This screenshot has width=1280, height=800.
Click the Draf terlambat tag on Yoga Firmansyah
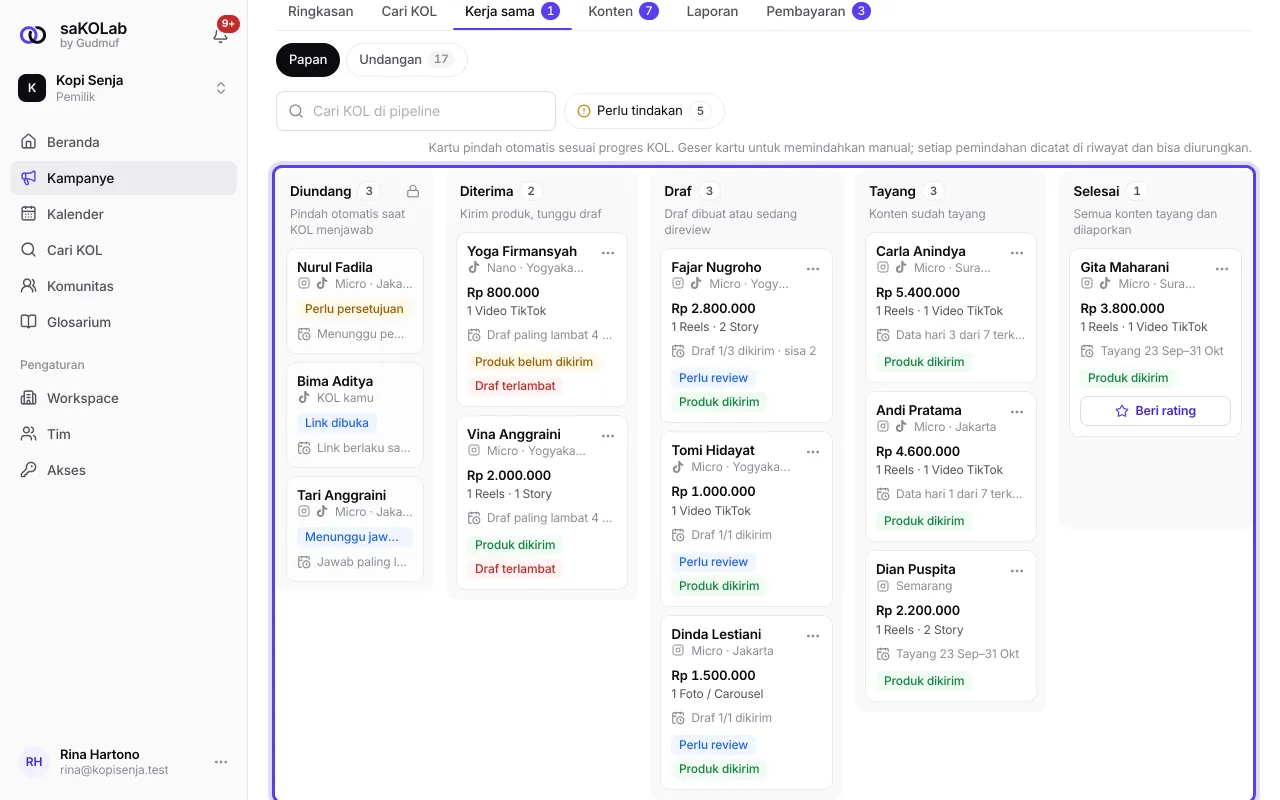click(515, 386)
